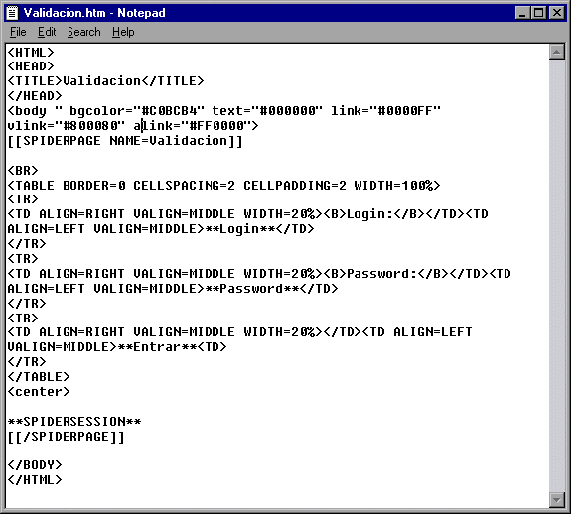Click vlink="#800080" attribute
571x514 pixels.
(x=66, y=126)
